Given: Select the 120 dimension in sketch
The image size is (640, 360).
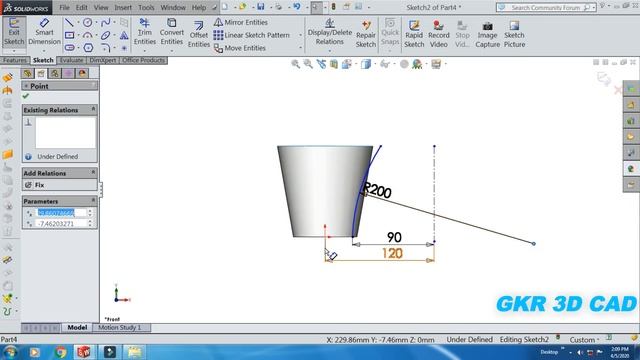Looking at the screenshot, I should tap(392, 253).
